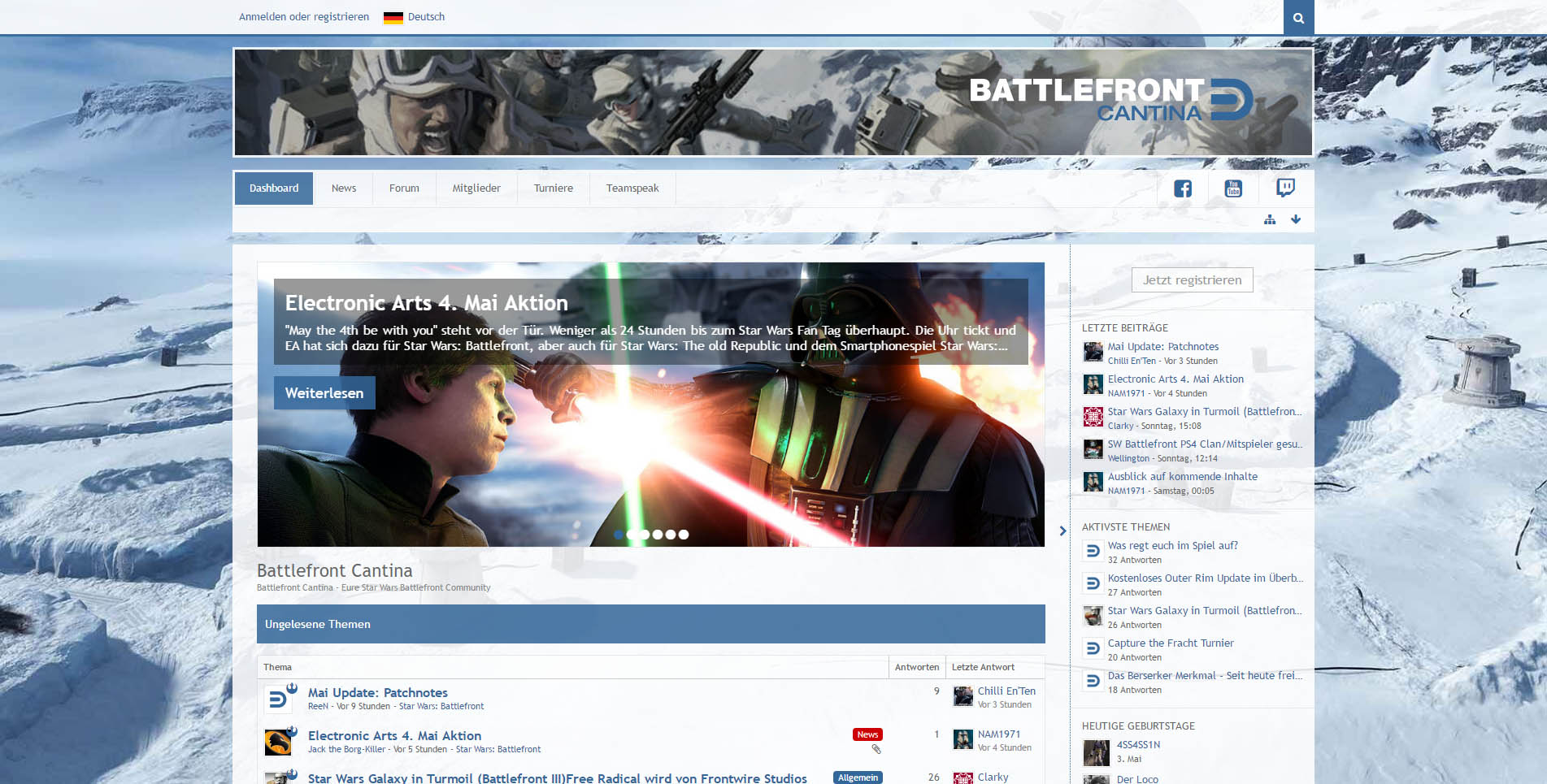Viewport: 1547px width, 784px height.
Task: Open 'Capture the Fracht Turnier' topic
Action: pos(1171,643)
